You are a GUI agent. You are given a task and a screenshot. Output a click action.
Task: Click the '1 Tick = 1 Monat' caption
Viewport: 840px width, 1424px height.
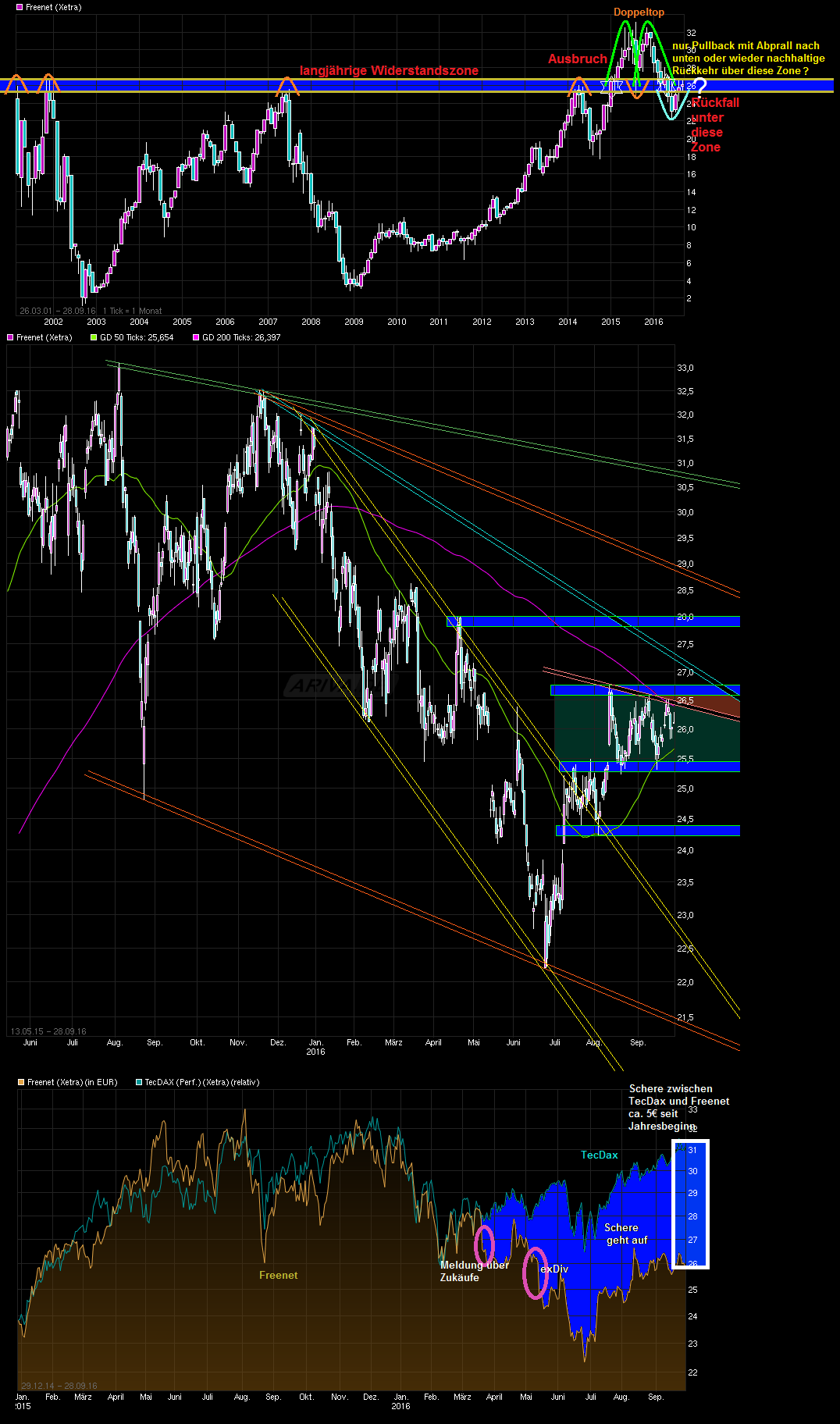coord(133,311)
